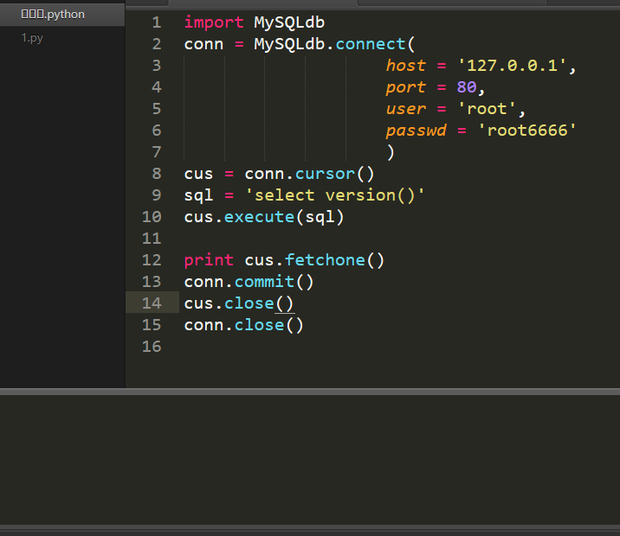Click the commit method on line 13
620x536 pixels.
264,282
